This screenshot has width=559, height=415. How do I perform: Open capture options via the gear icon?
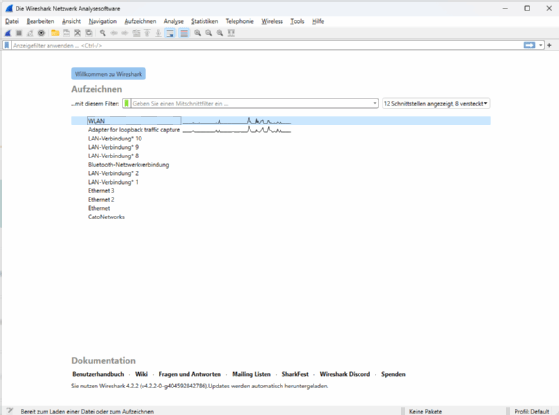click(x=41, y=33)
